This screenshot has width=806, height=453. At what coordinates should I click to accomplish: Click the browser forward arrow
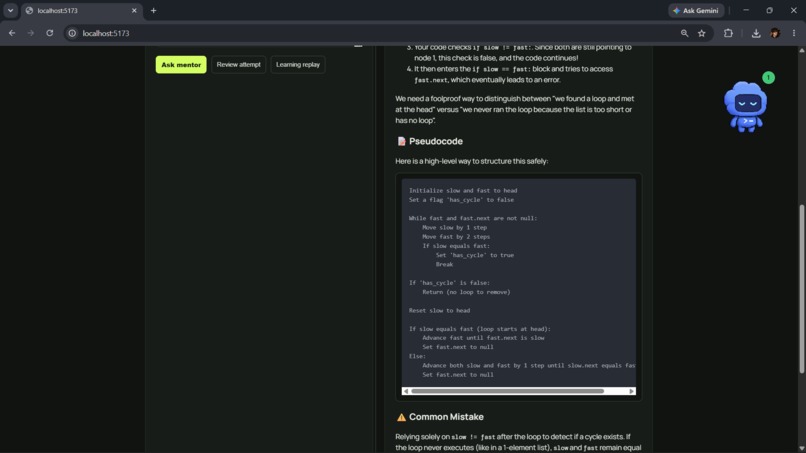coord(31,33)
